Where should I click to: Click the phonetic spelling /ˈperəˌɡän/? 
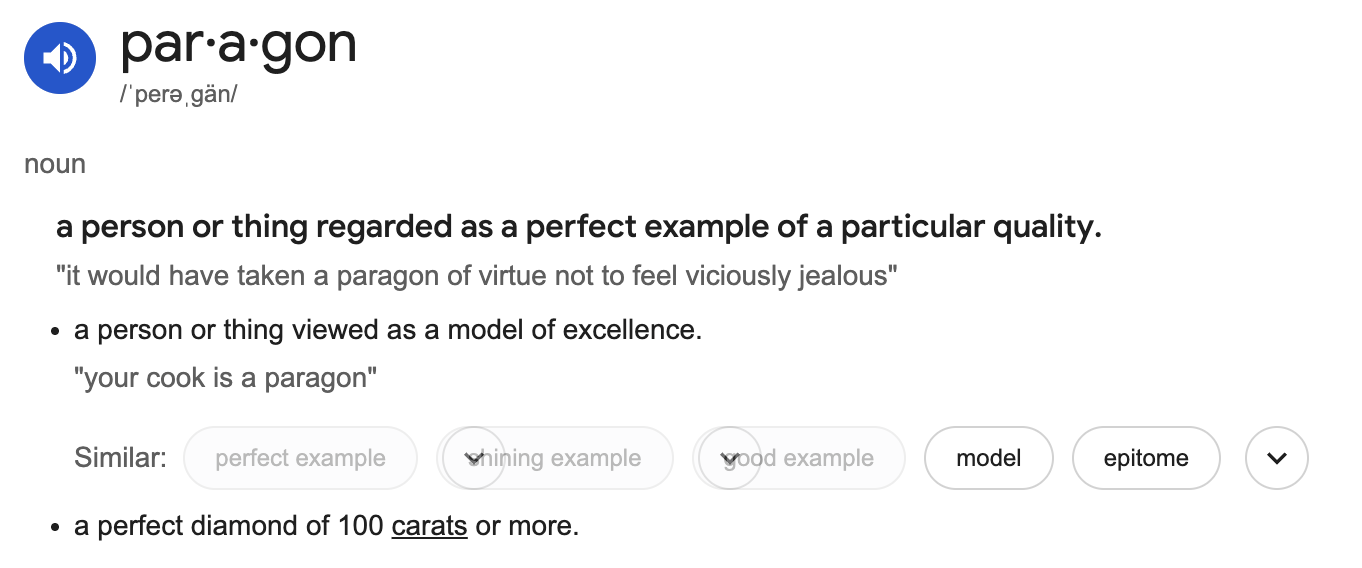[x=179, y=96]
